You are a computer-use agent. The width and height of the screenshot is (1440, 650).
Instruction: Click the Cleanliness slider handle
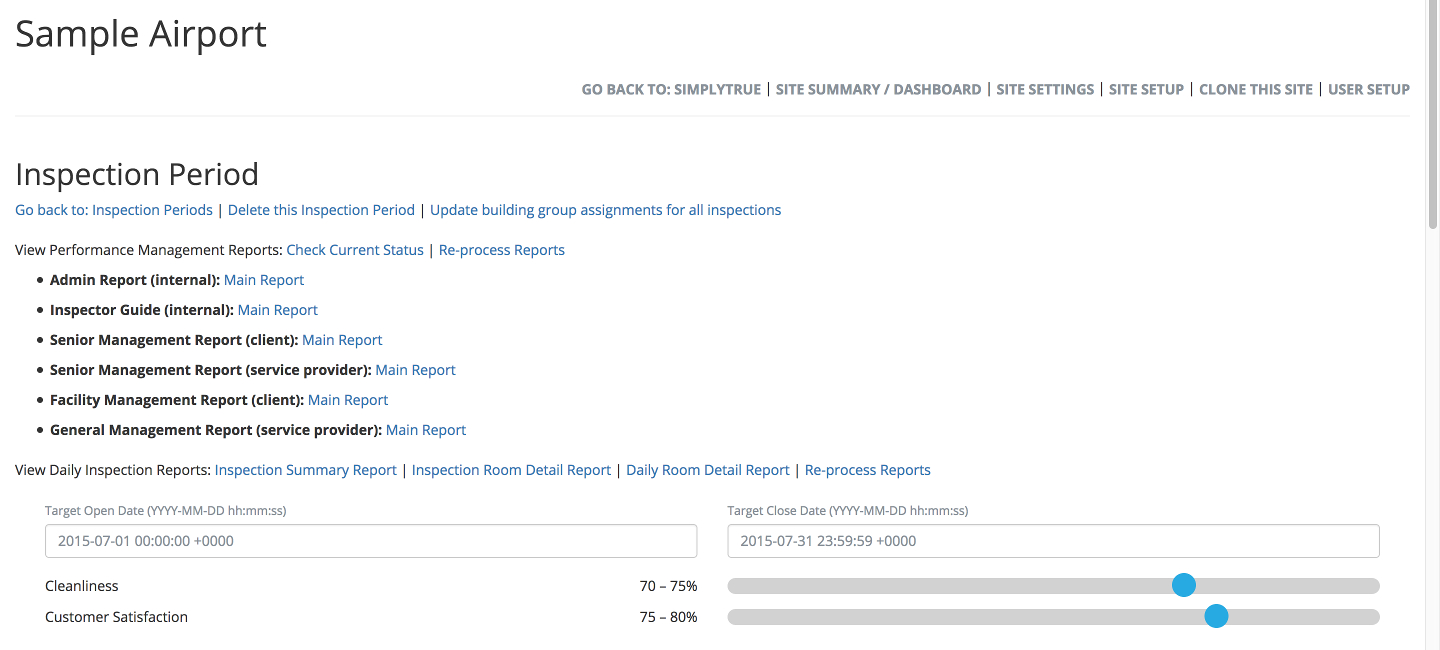[x=1183, y=585]
